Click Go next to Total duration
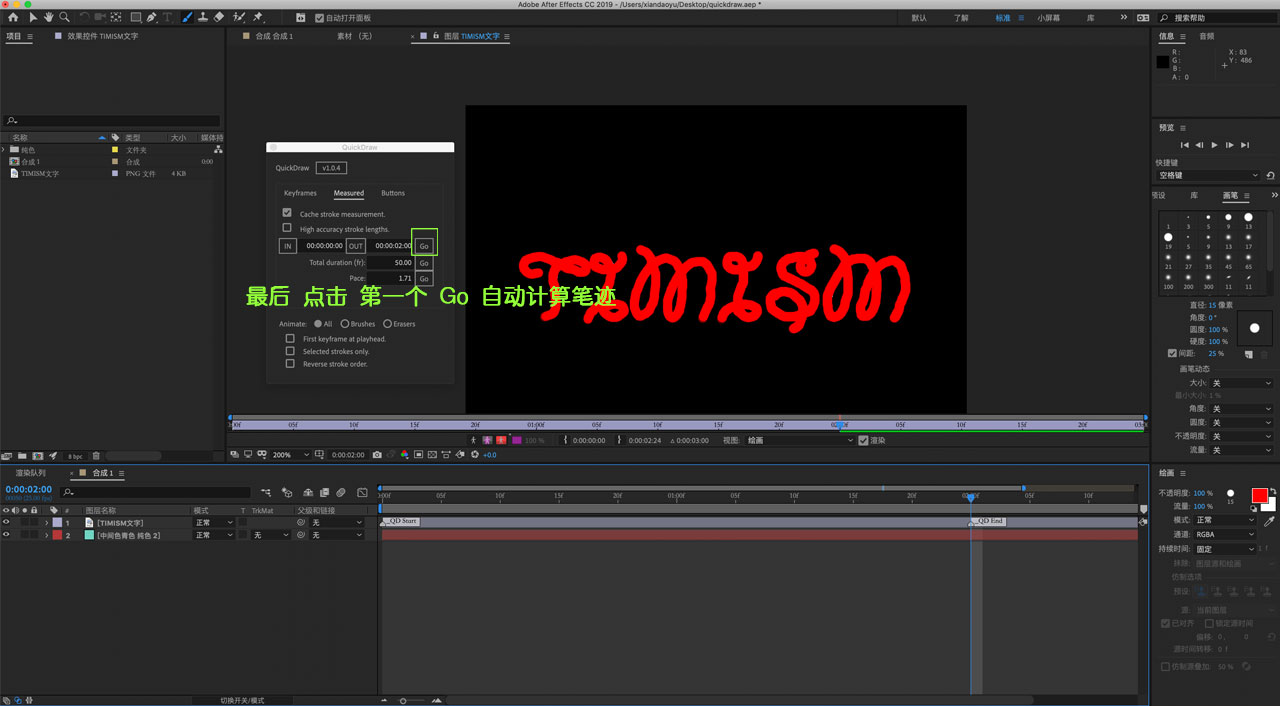This screenshot has width=1280, height=706. tap(424, 263)
